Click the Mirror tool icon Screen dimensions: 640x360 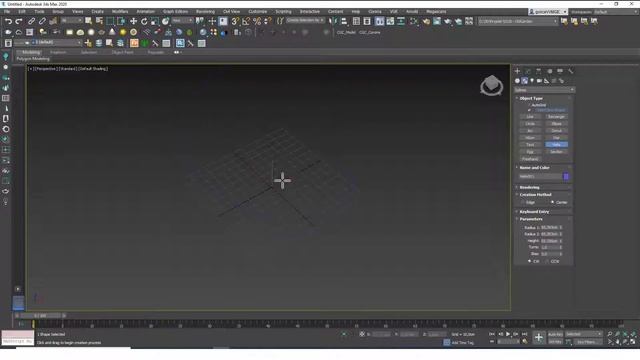click(333, 21)
